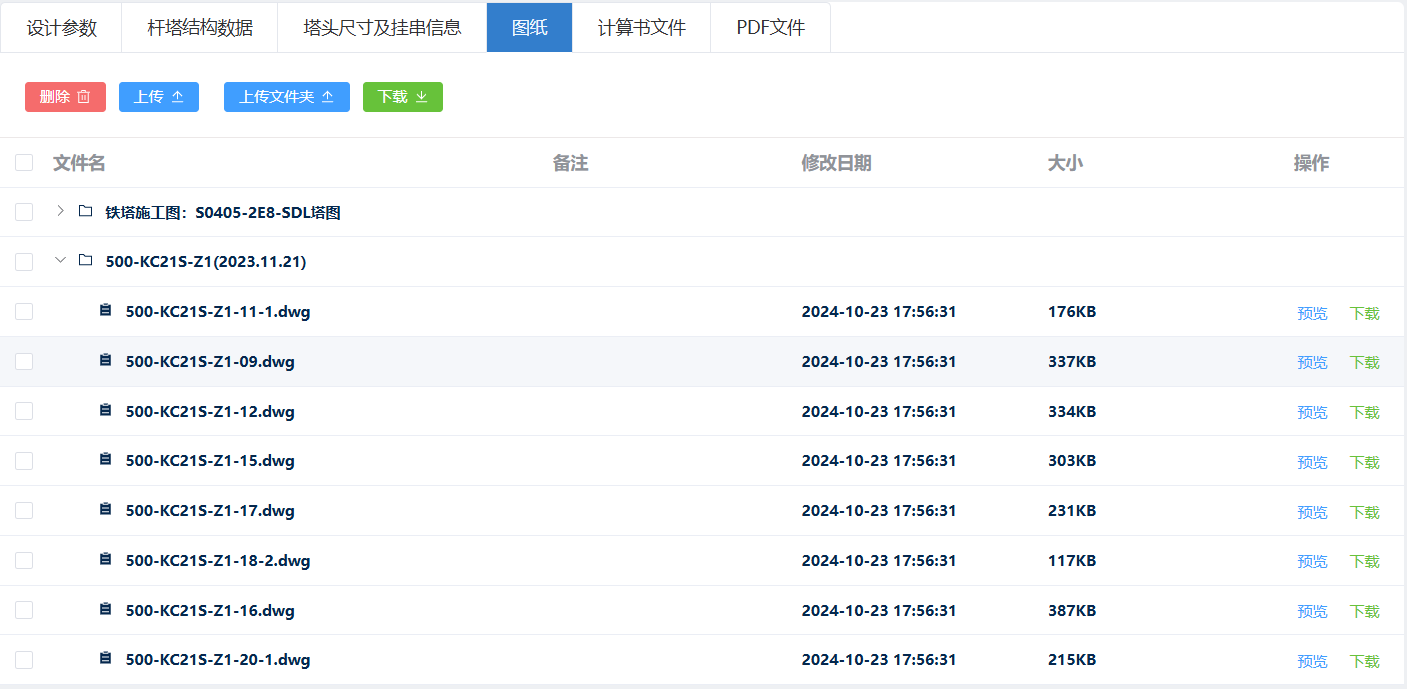Click folder name 铁塔施工图: S0405-2E8-SDL塔图

pyautogui.click(x=223, y=212)
